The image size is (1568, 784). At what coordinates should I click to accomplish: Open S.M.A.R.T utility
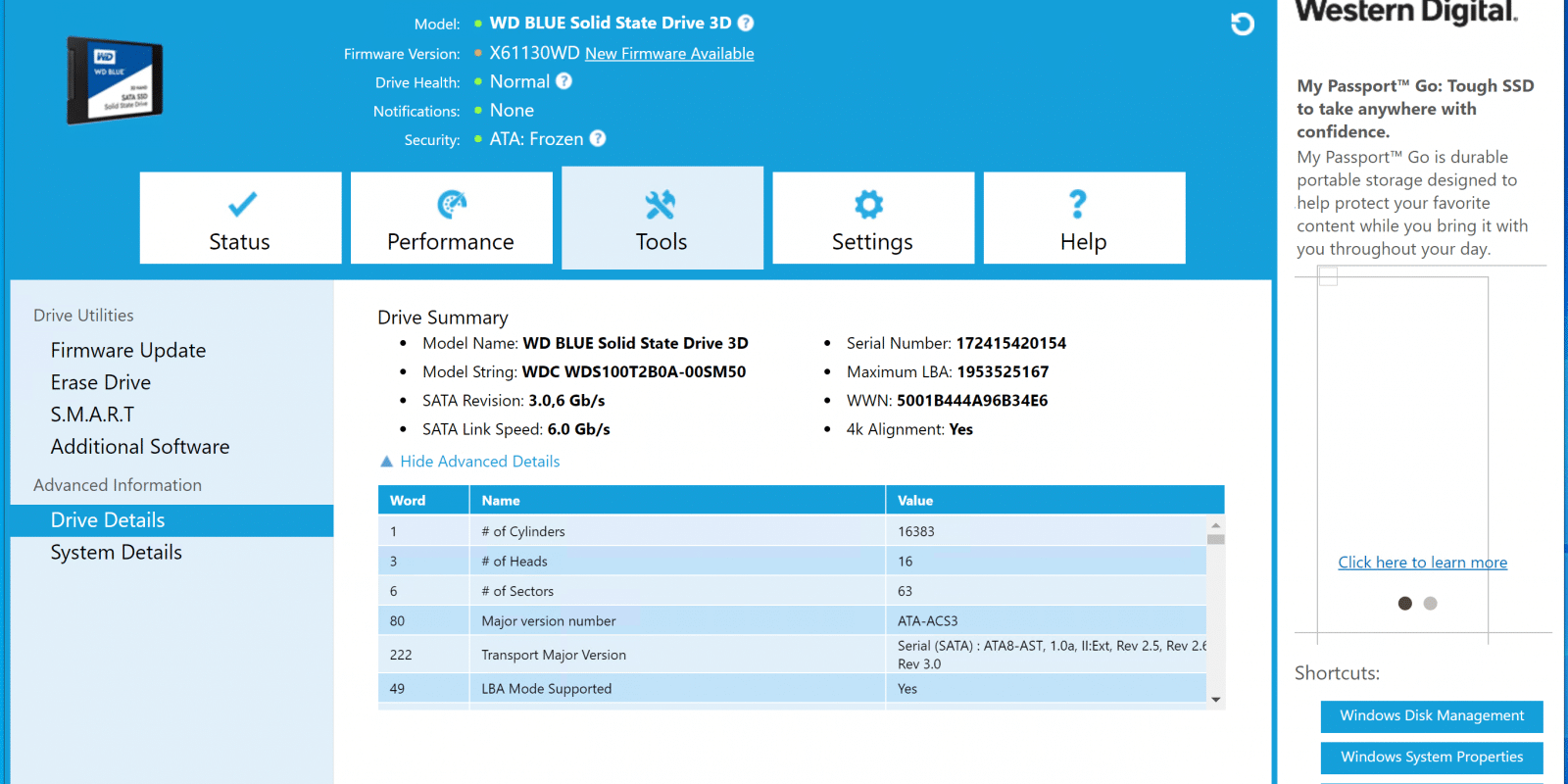(92, 415)
